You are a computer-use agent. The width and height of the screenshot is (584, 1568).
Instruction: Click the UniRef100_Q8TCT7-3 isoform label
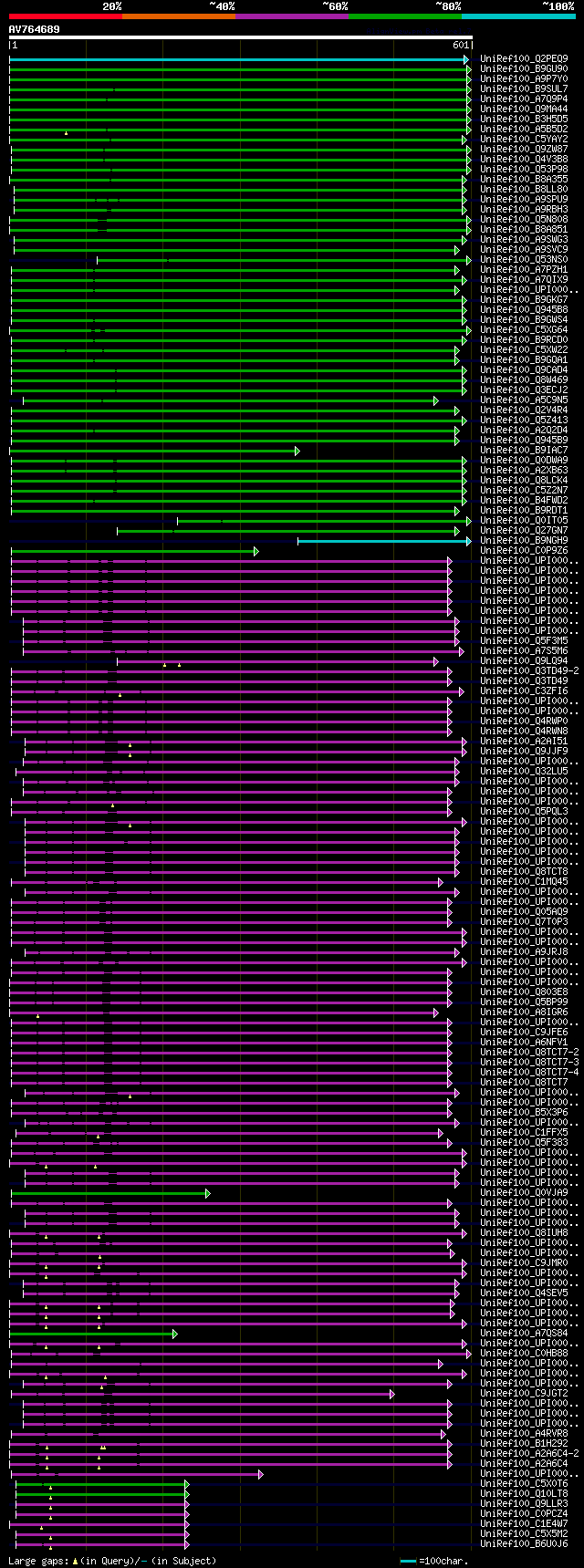click(529, 1062)
